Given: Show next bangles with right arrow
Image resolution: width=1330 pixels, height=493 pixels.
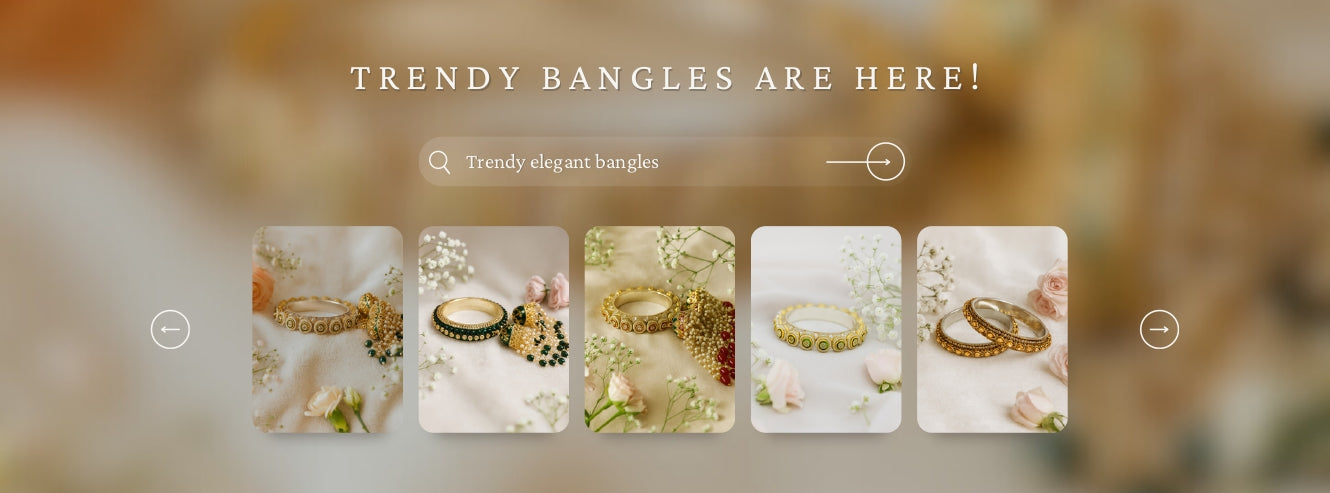Looking at the screenshot, I should pos(1159,329).
